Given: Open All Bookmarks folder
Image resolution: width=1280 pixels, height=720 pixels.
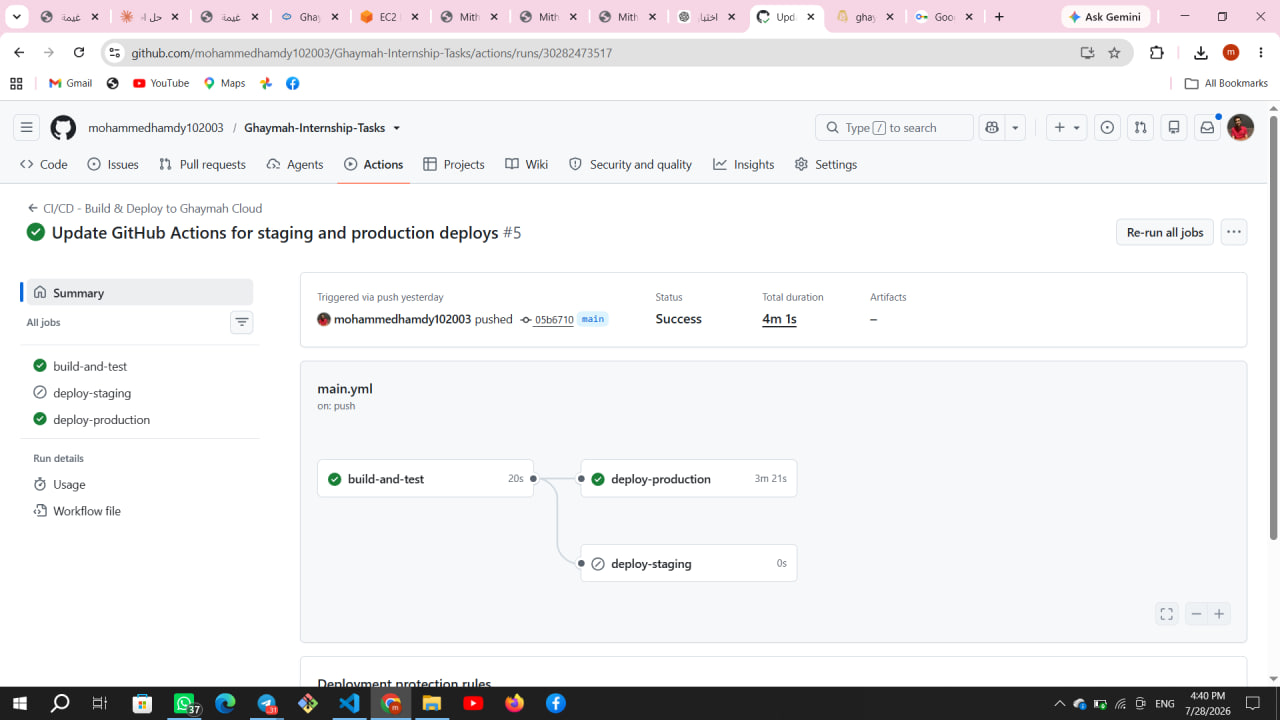Looking at the screenshot, I should point(1226,83).
